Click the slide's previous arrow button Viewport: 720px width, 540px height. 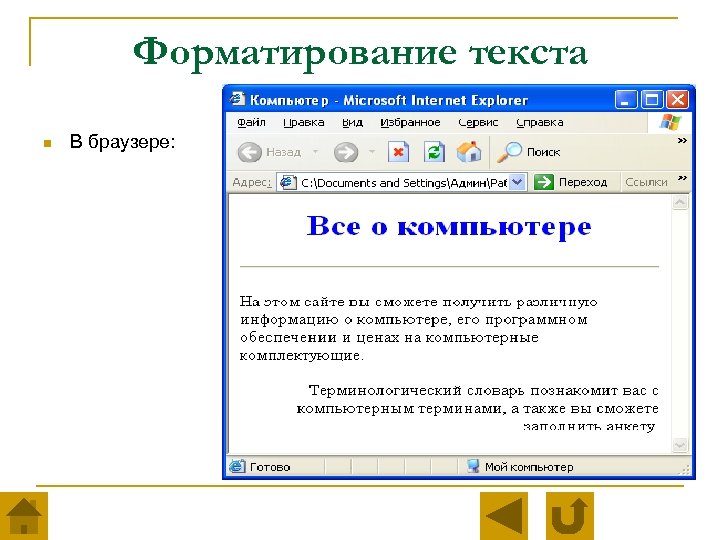504,516
